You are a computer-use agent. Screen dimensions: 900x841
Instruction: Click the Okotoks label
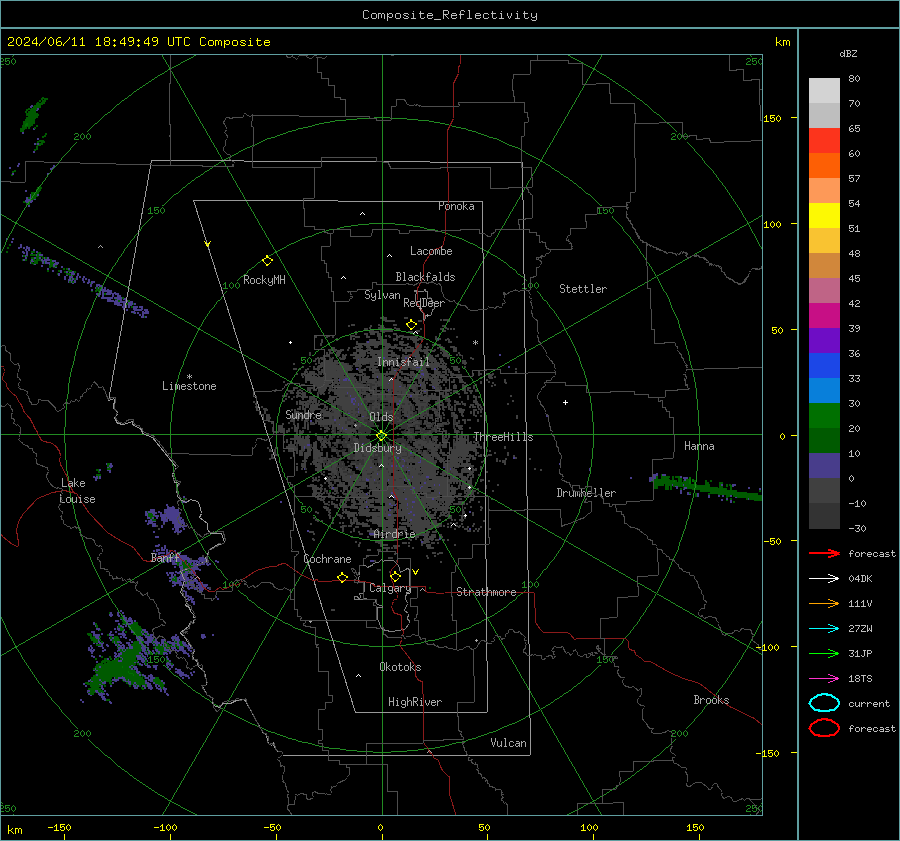(x=400, y=667)
